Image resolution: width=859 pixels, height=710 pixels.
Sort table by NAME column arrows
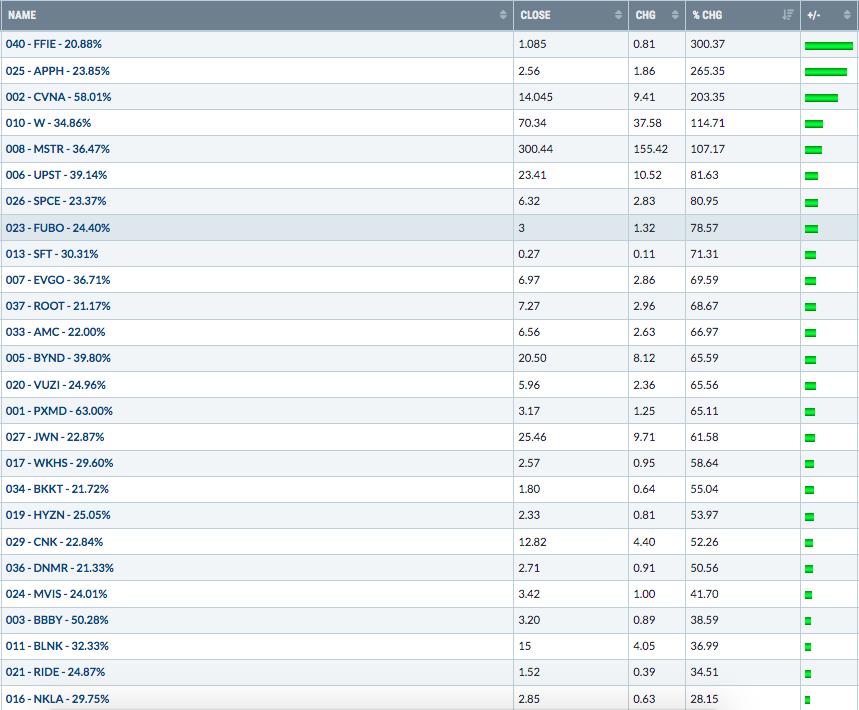point(503,15)
